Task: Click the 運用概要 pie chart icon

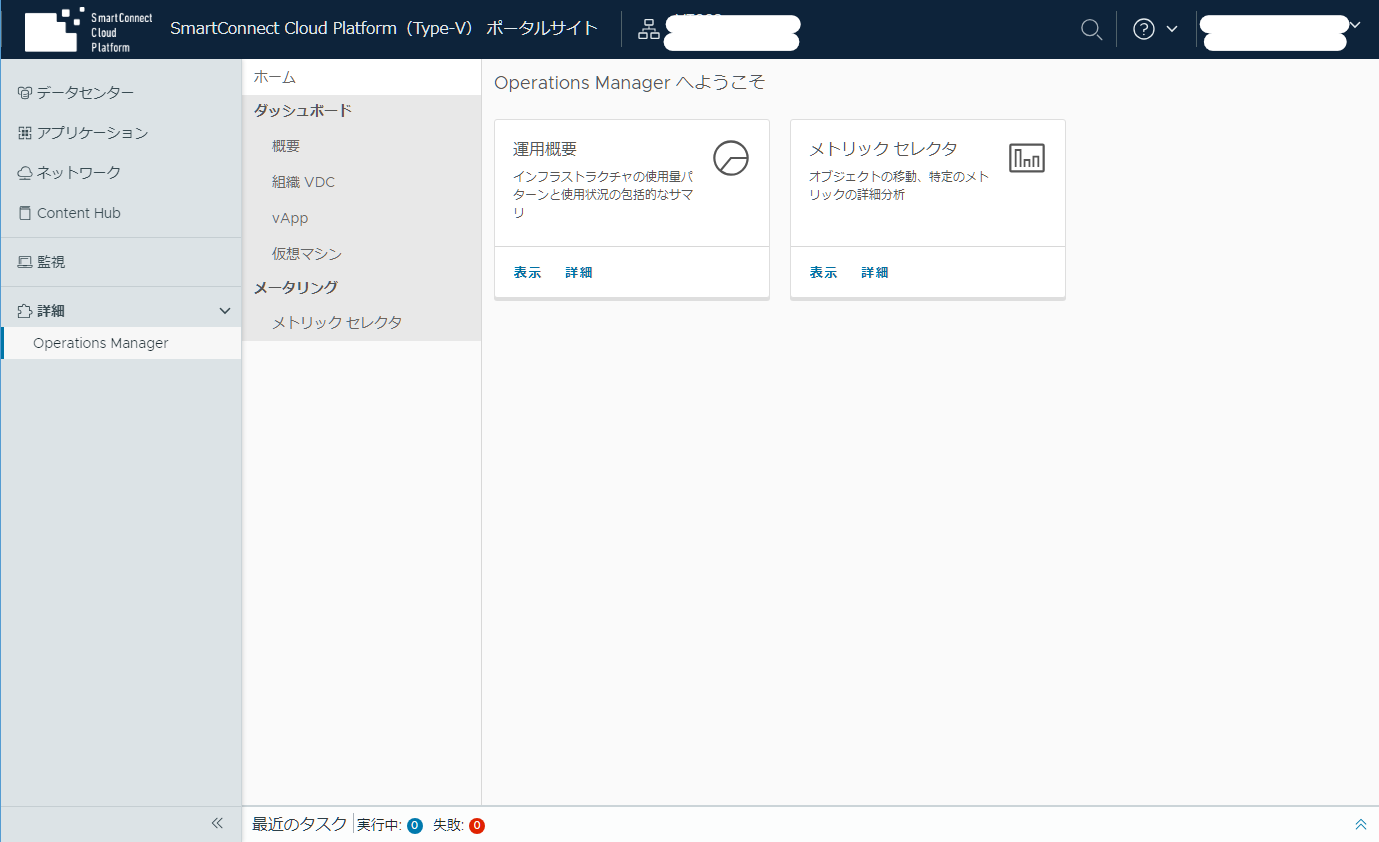Action: click(731, 158)
